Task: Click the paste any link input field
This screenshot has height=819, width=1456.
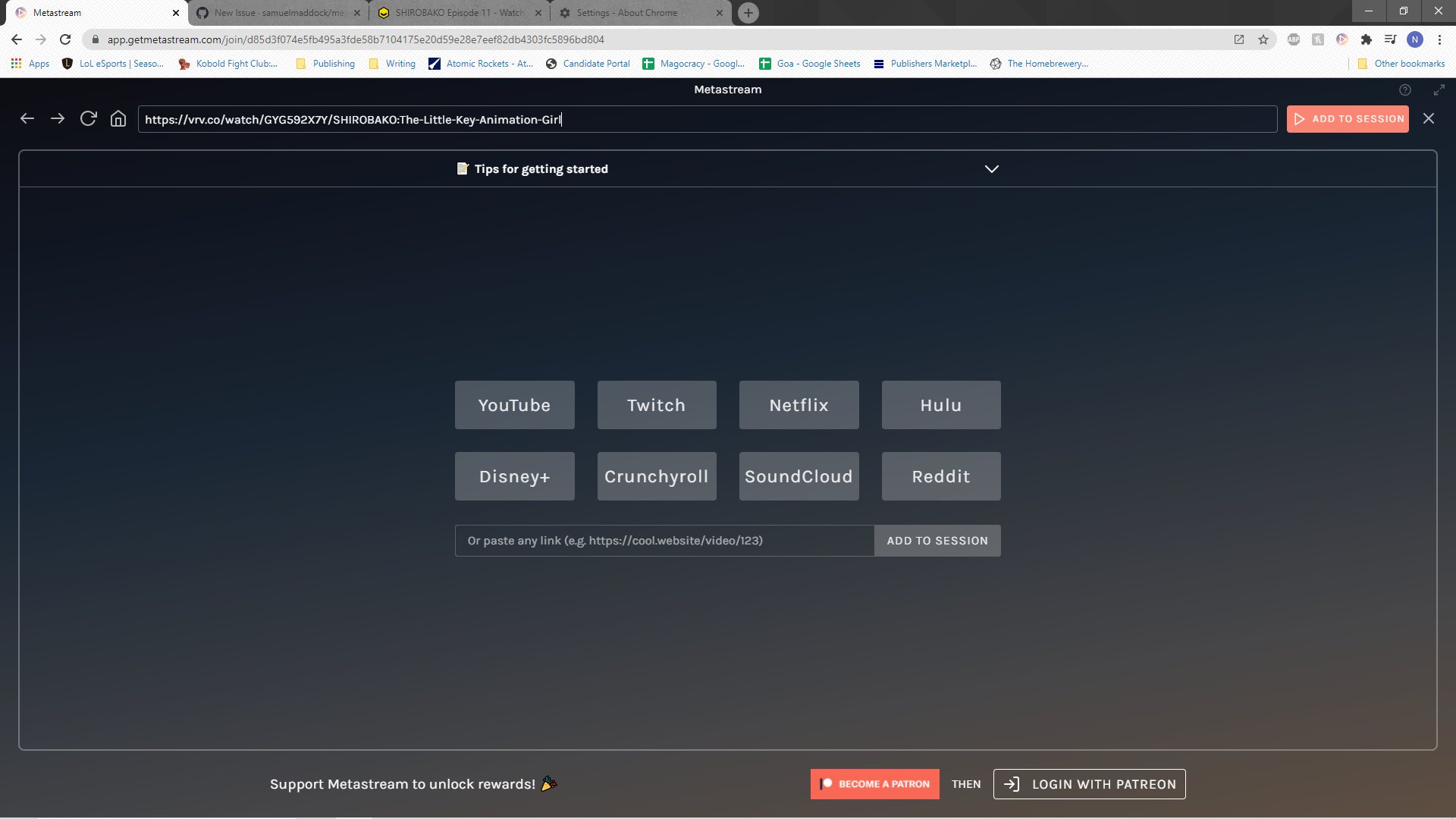Action: 664,541
